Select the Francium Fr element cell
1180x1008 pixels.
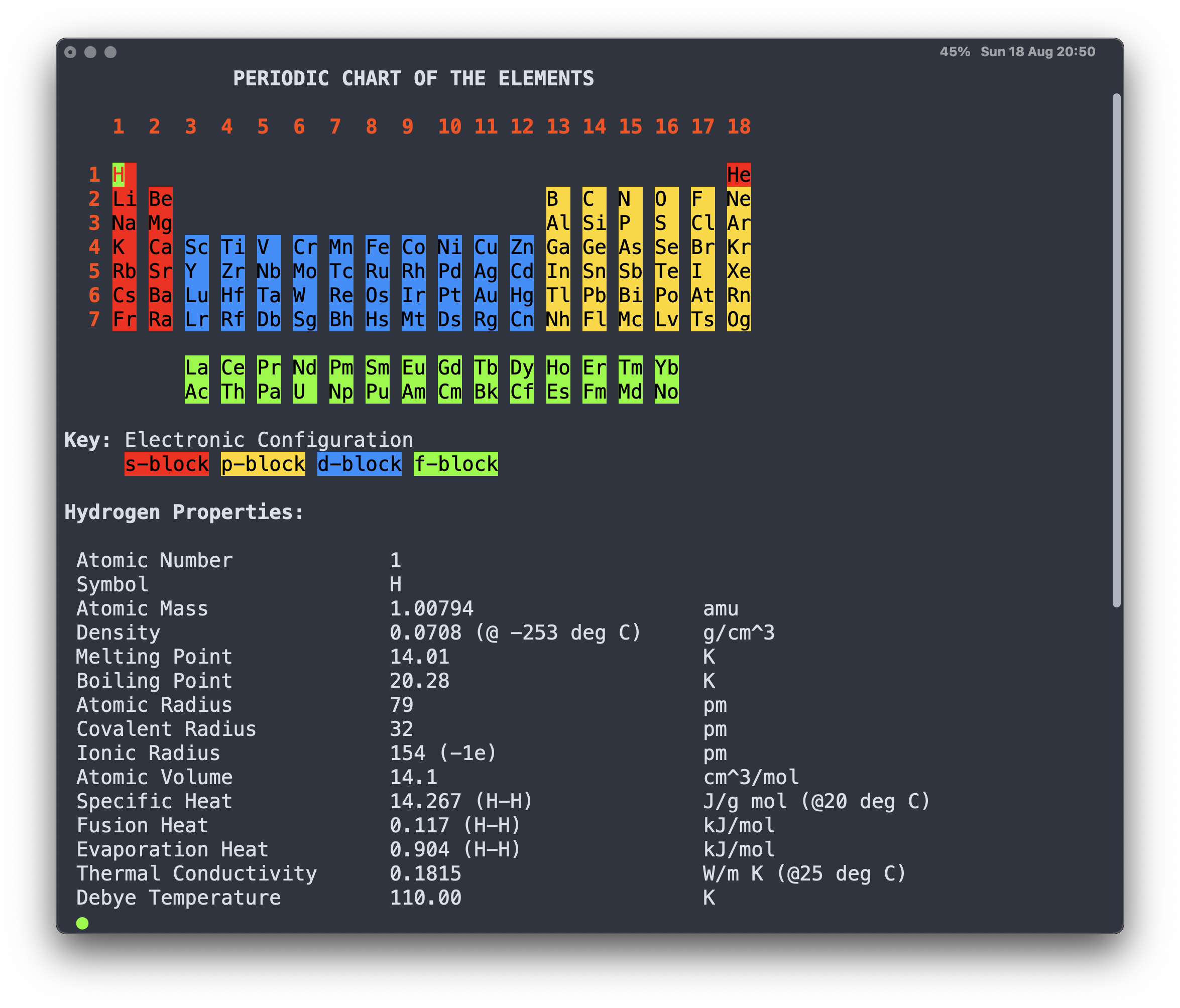[x=124, y=319]
